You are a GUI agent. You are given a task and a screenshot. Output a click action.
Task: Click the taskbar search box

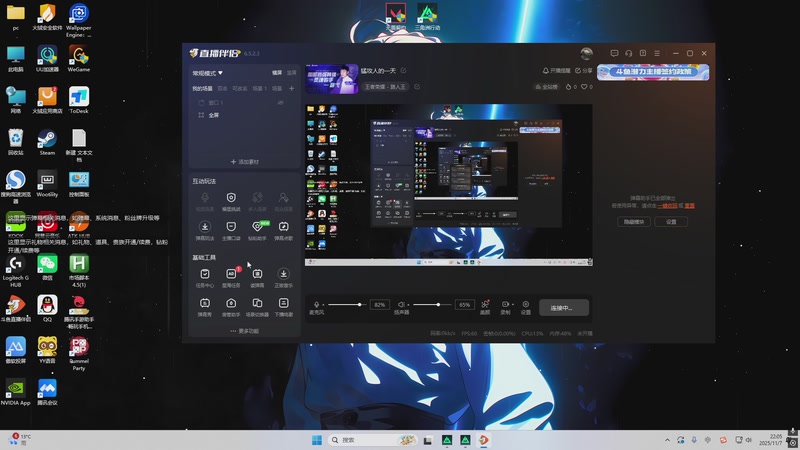(x=372, y=440)
